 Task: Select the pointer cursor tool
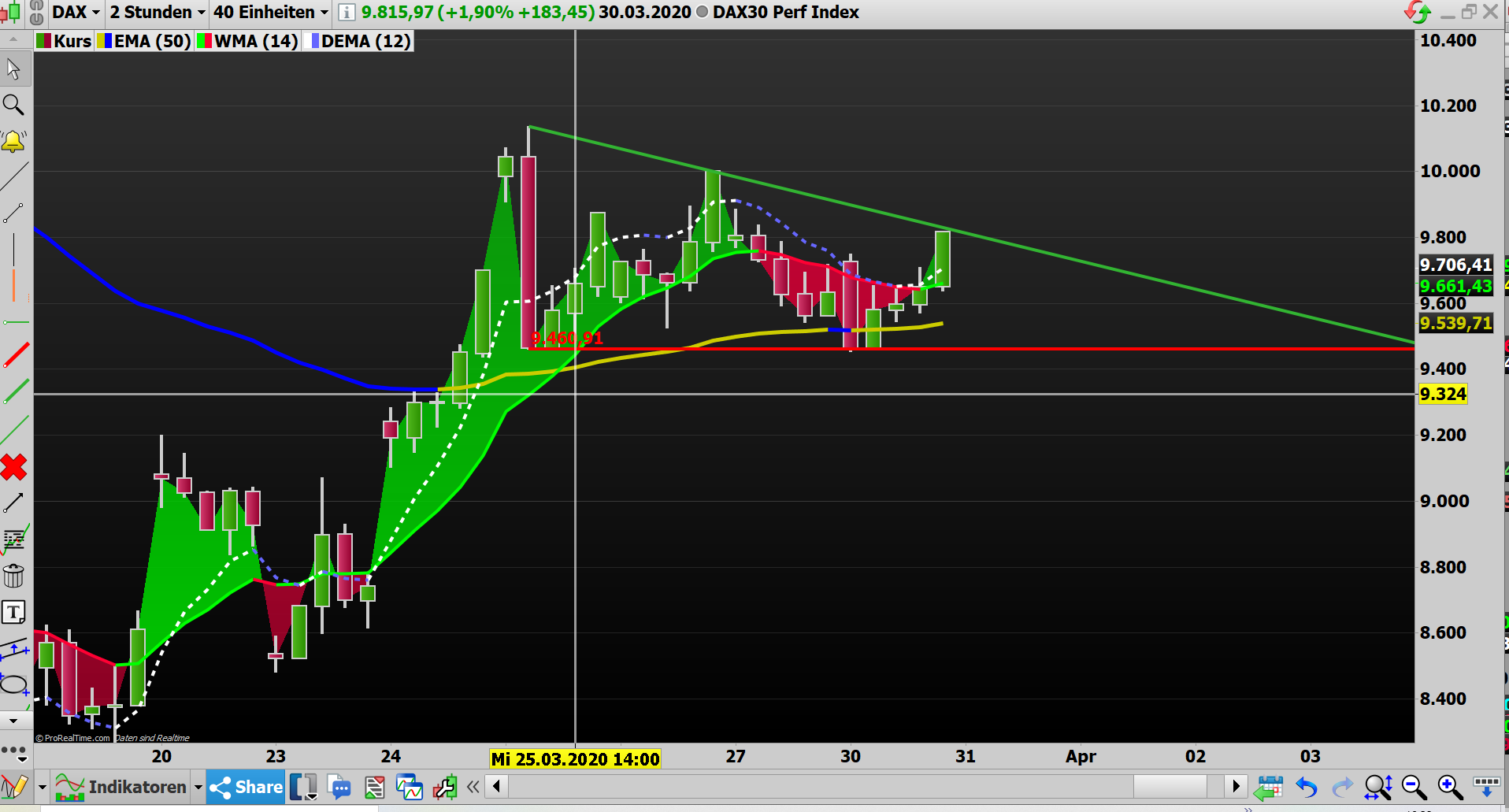(13, 69)
